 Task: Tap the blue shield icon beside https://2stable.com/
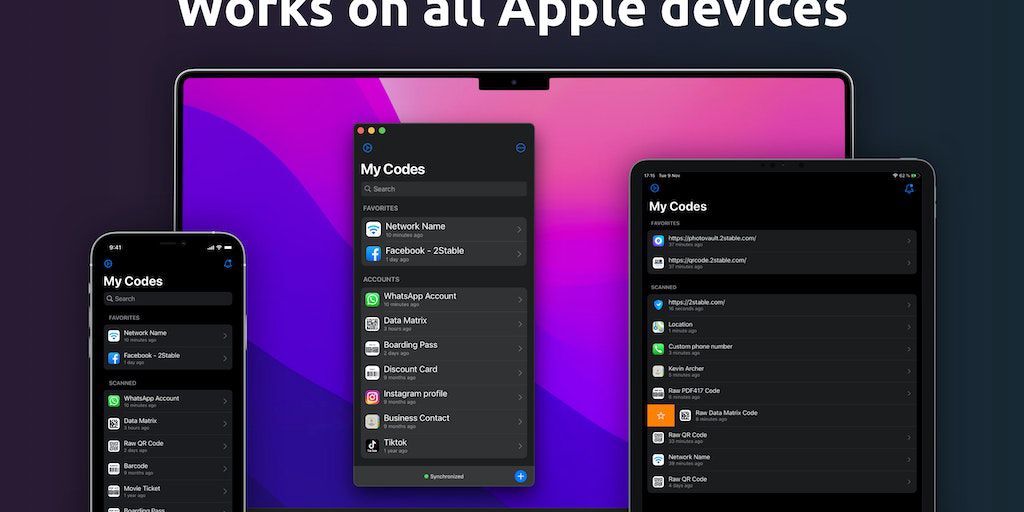[x=658, y=305]
